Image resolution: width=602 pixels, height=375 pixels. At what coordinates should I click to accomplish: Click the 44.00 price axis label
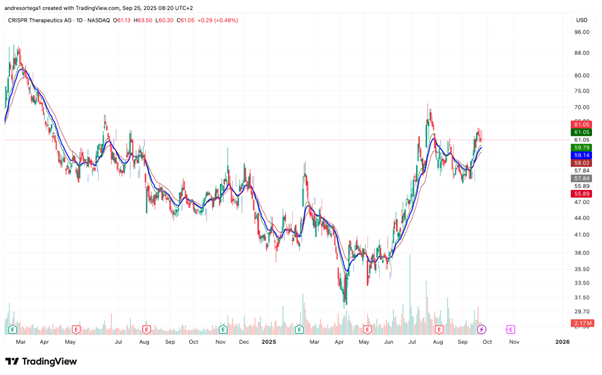click(582, 218)
